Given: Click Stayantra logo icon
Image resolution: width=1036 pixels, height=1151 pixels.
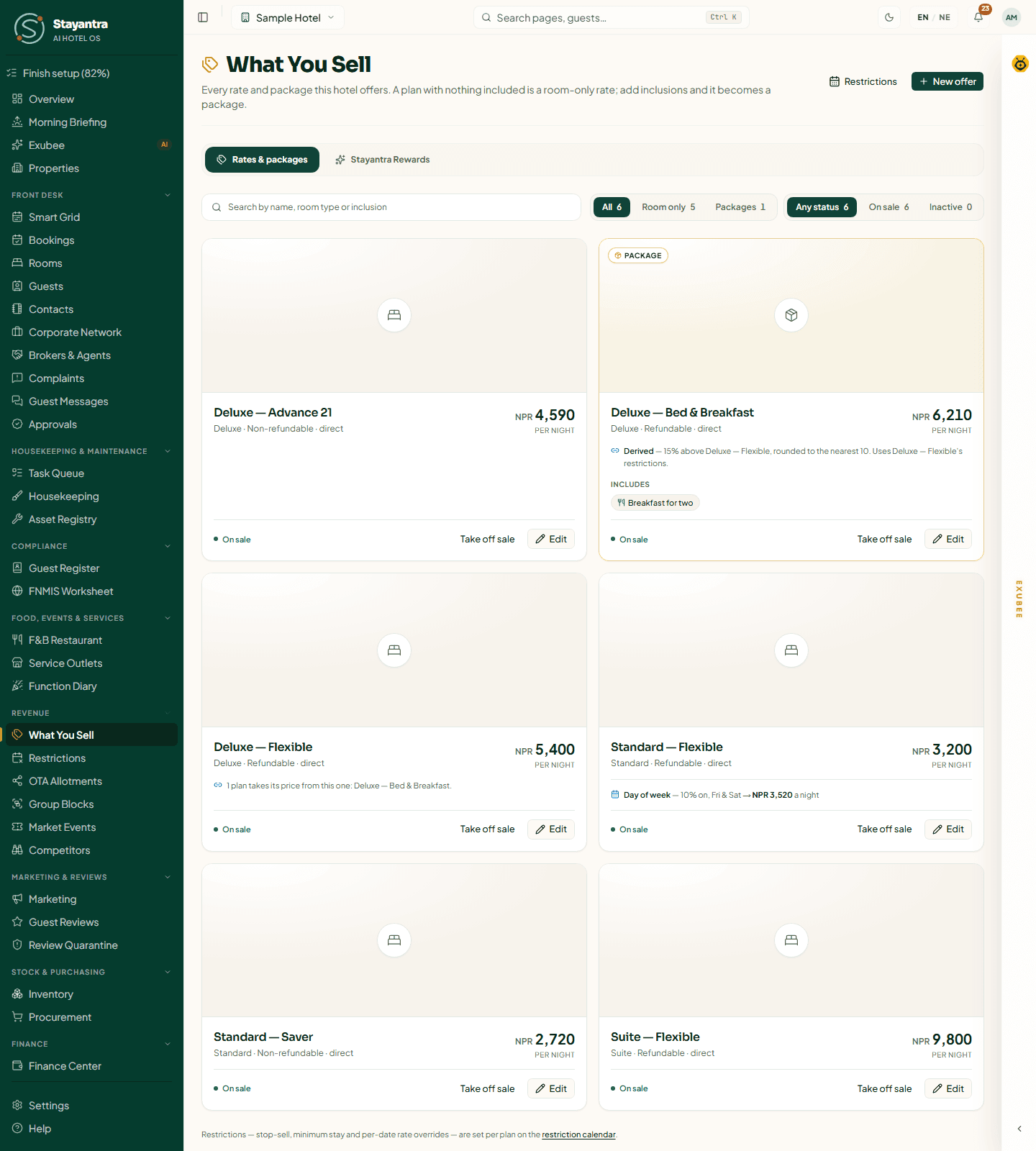Looking at the screenshot, I should coord(29,28).
